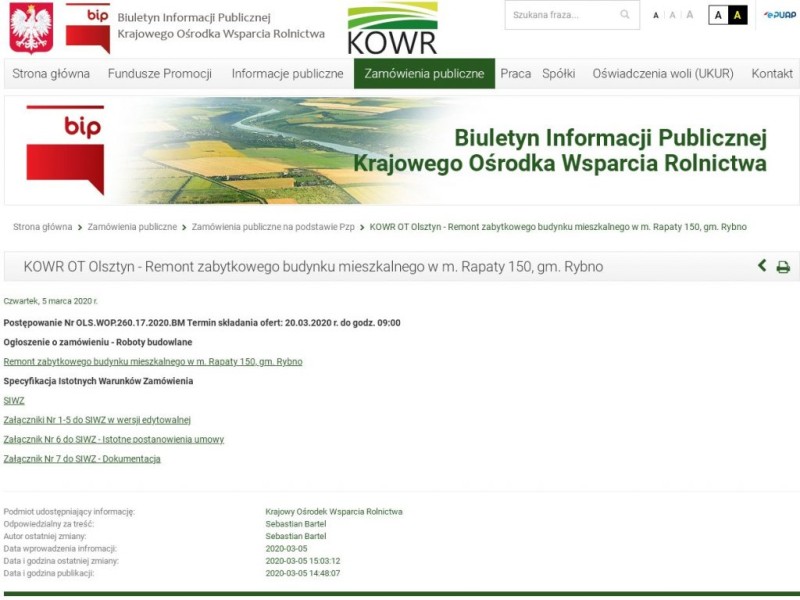Click the KOWR logo
The height and width of the screenshot is (600, 800).
(392, 29)
